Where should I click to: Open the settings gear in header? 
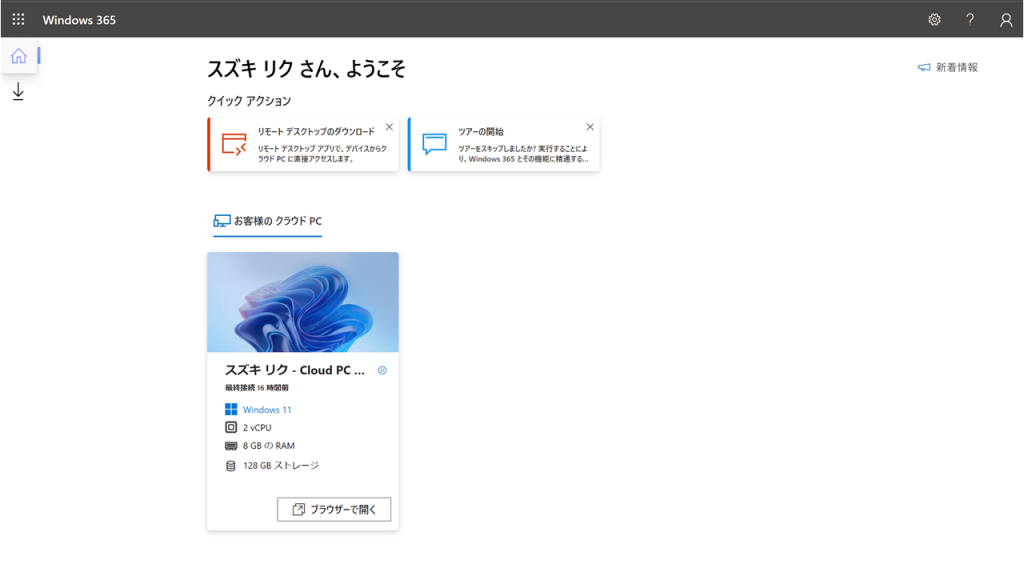(x=935, y=20)
